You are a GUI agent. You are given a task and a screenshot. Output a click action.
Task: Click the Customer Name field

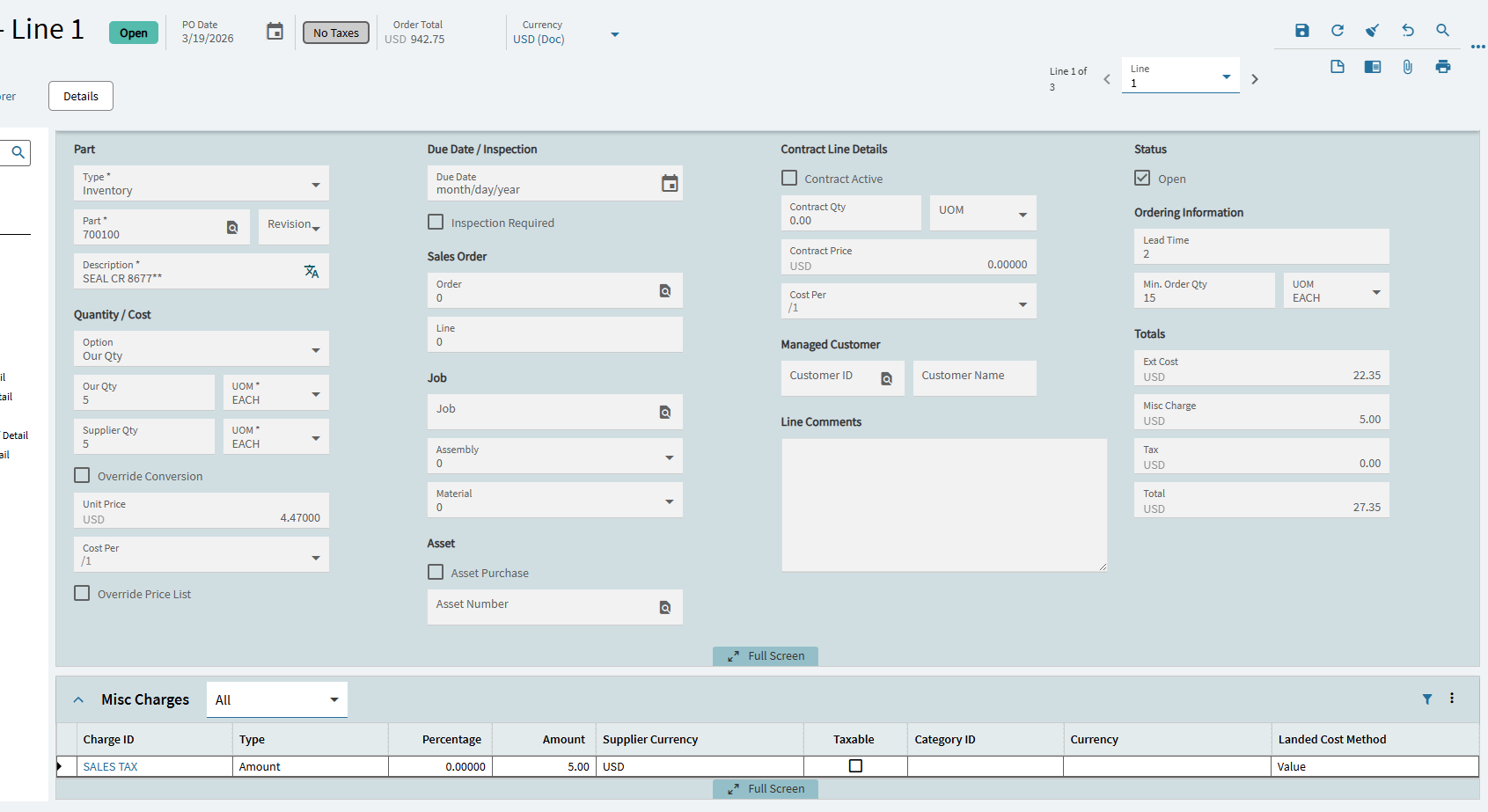(x=975, y=378)
